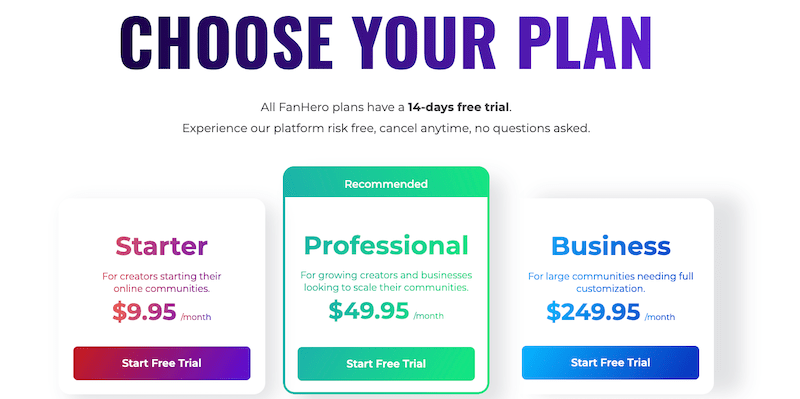800x399 pixels.
Task: Start the free trial for the Starter plan
Action: click(162, 363)
